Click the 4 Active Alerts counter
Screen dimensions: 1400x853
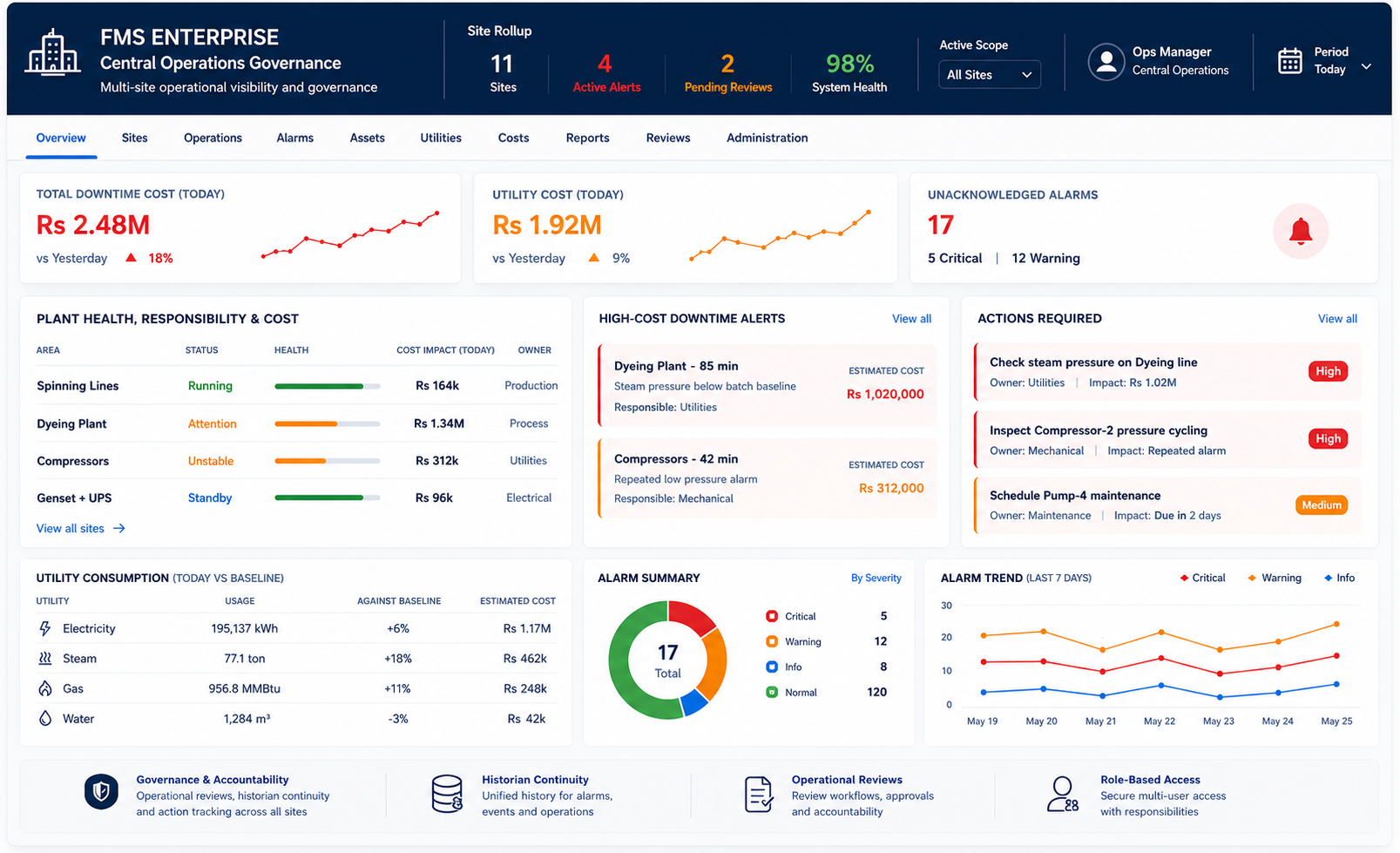606,72
